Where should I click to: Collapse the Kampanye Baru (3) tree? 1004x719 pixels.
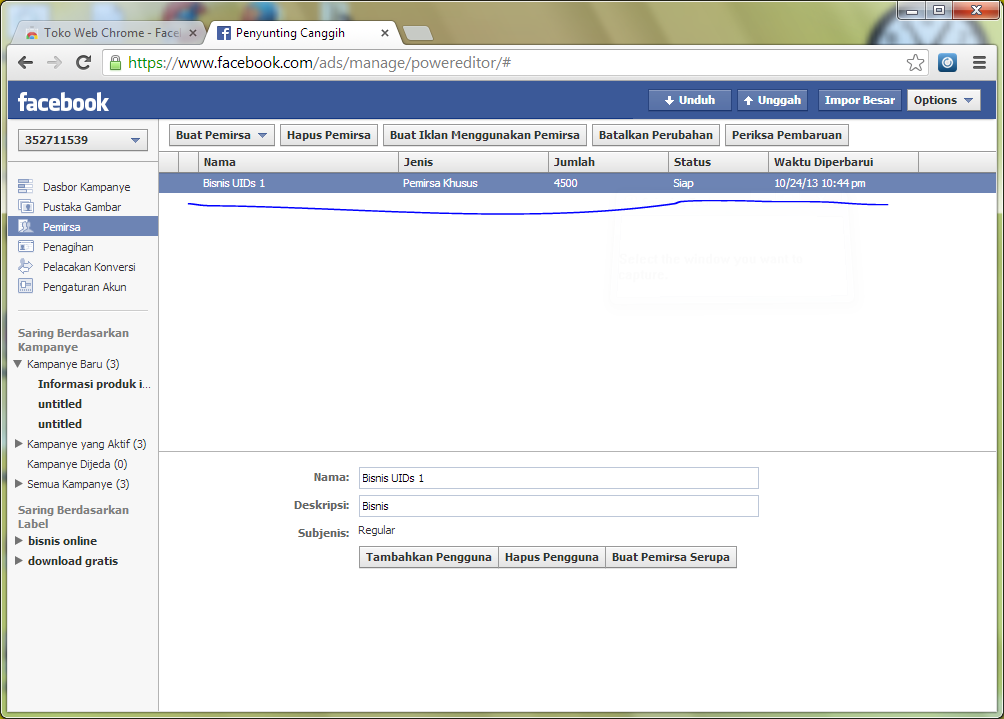coord(18,364)
